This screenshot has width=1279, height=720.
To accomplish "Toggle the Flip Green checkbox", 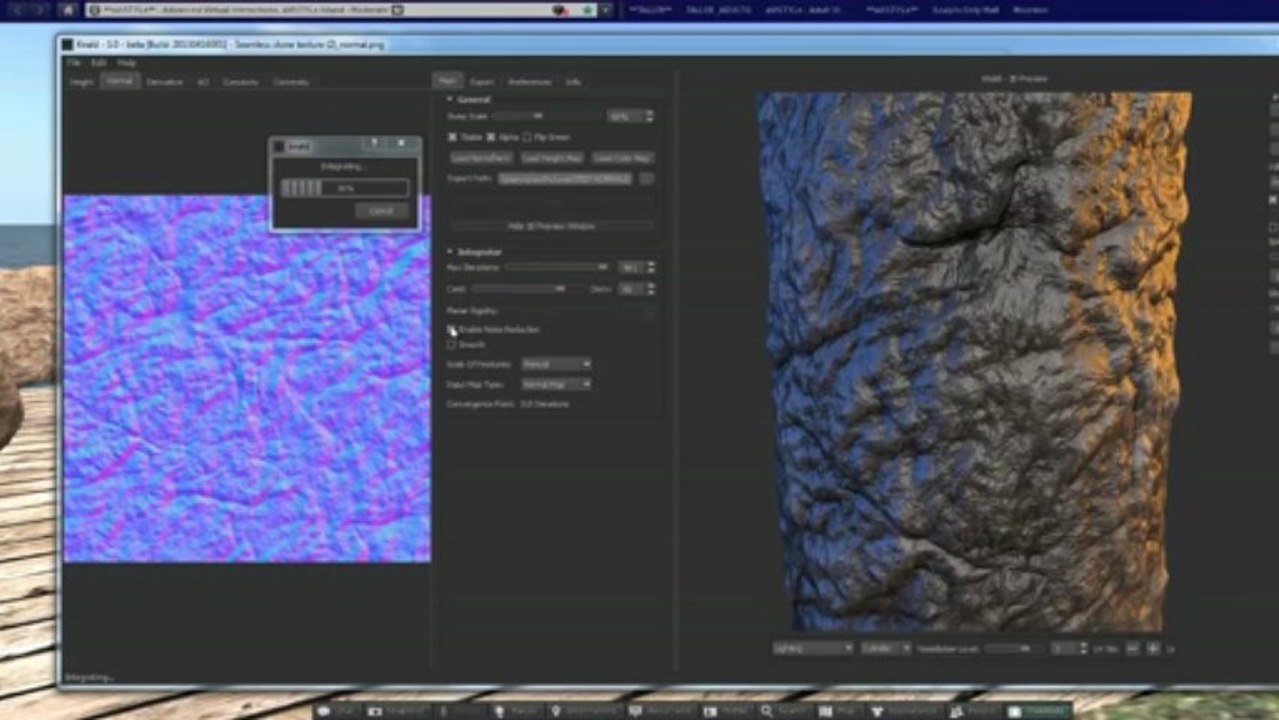I will tap(527, 137).
